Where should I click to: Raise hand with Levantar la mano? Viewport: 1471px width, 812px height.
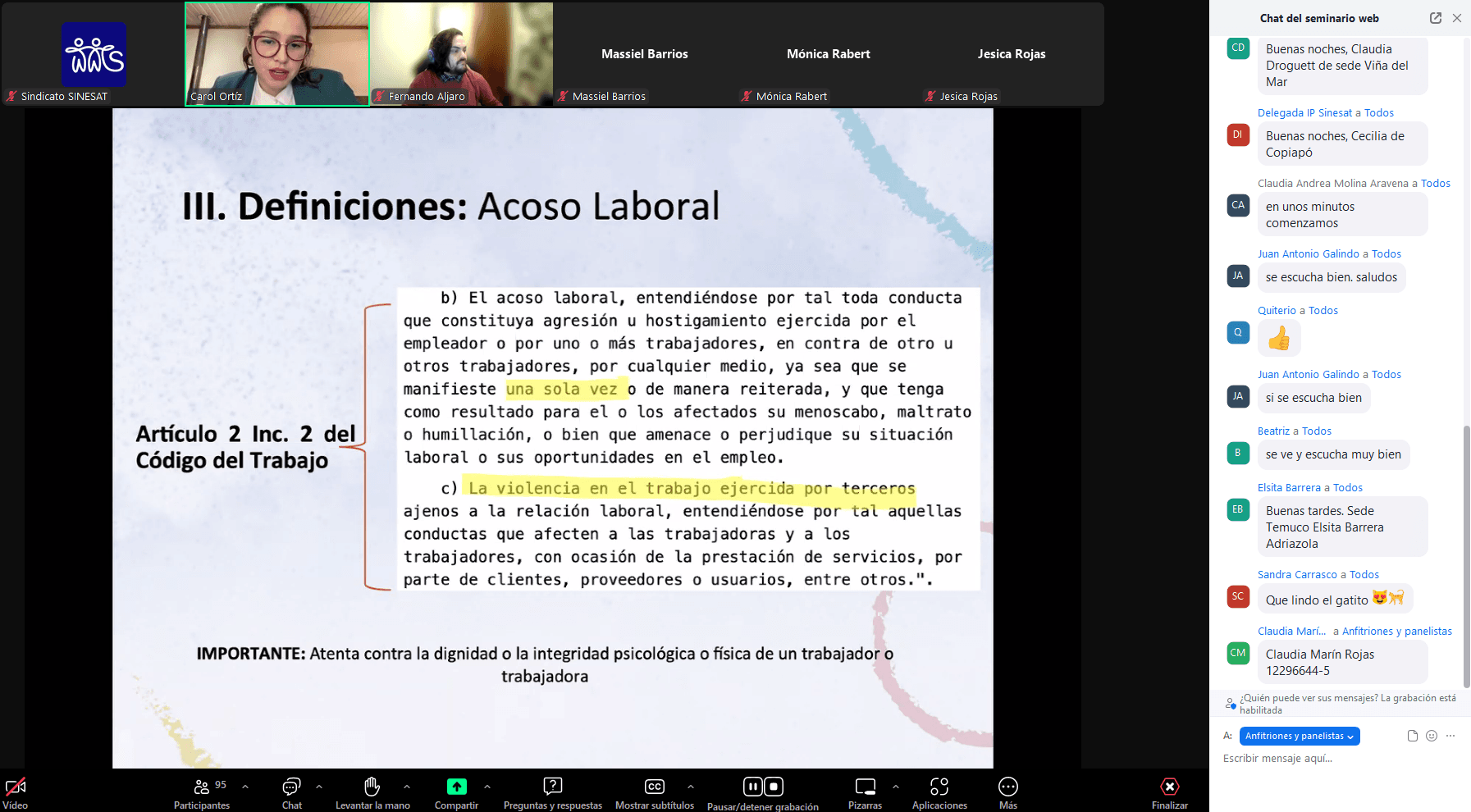(372, 787)
